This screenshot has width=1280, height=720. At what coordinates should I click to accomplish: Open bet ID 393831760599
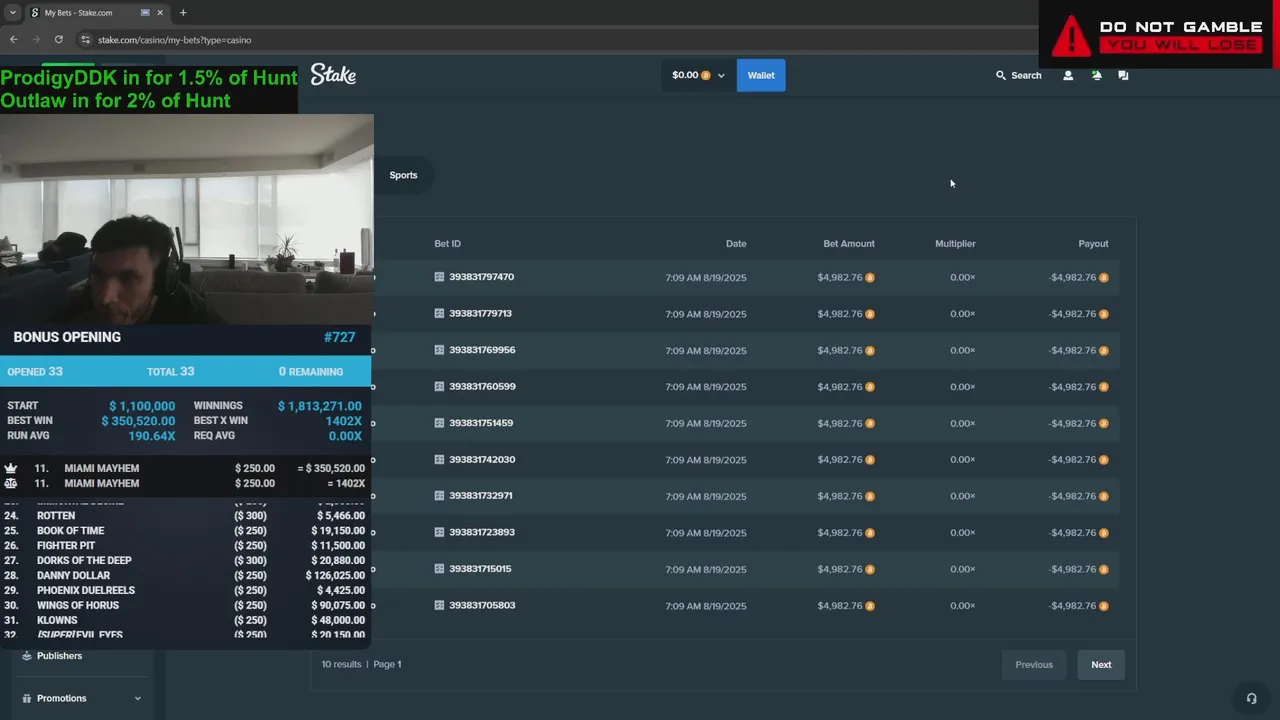[482, 386]
